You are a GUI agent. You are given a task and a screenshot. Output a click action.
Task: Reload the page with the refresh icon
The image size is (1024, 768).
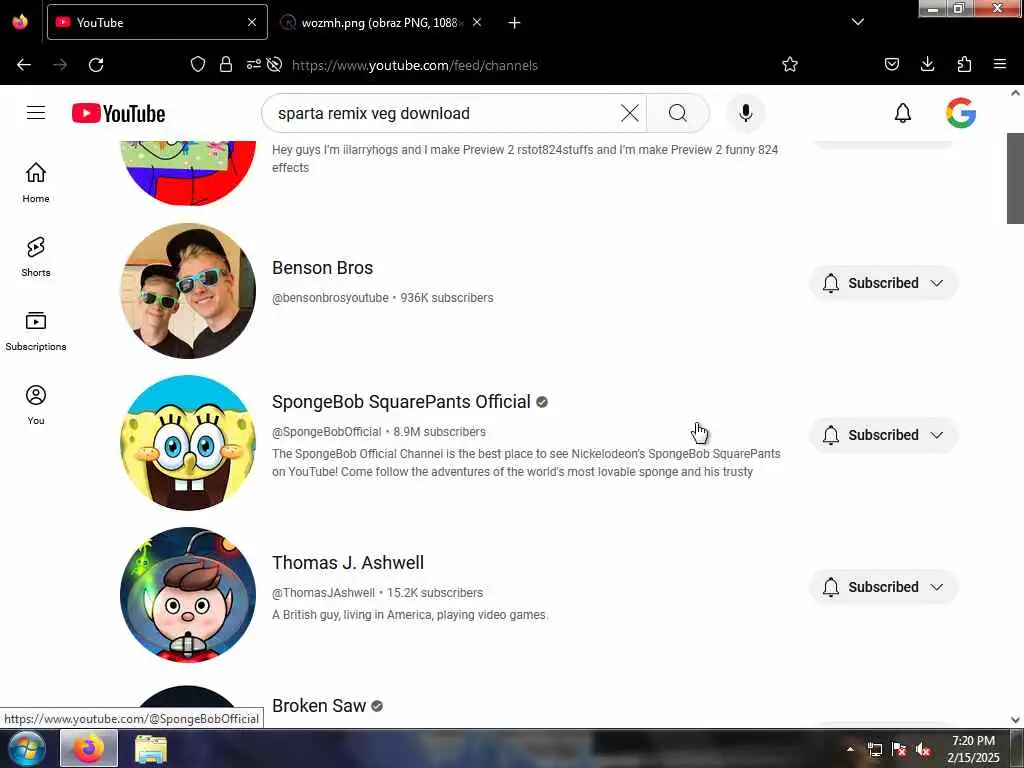point(96,65)
